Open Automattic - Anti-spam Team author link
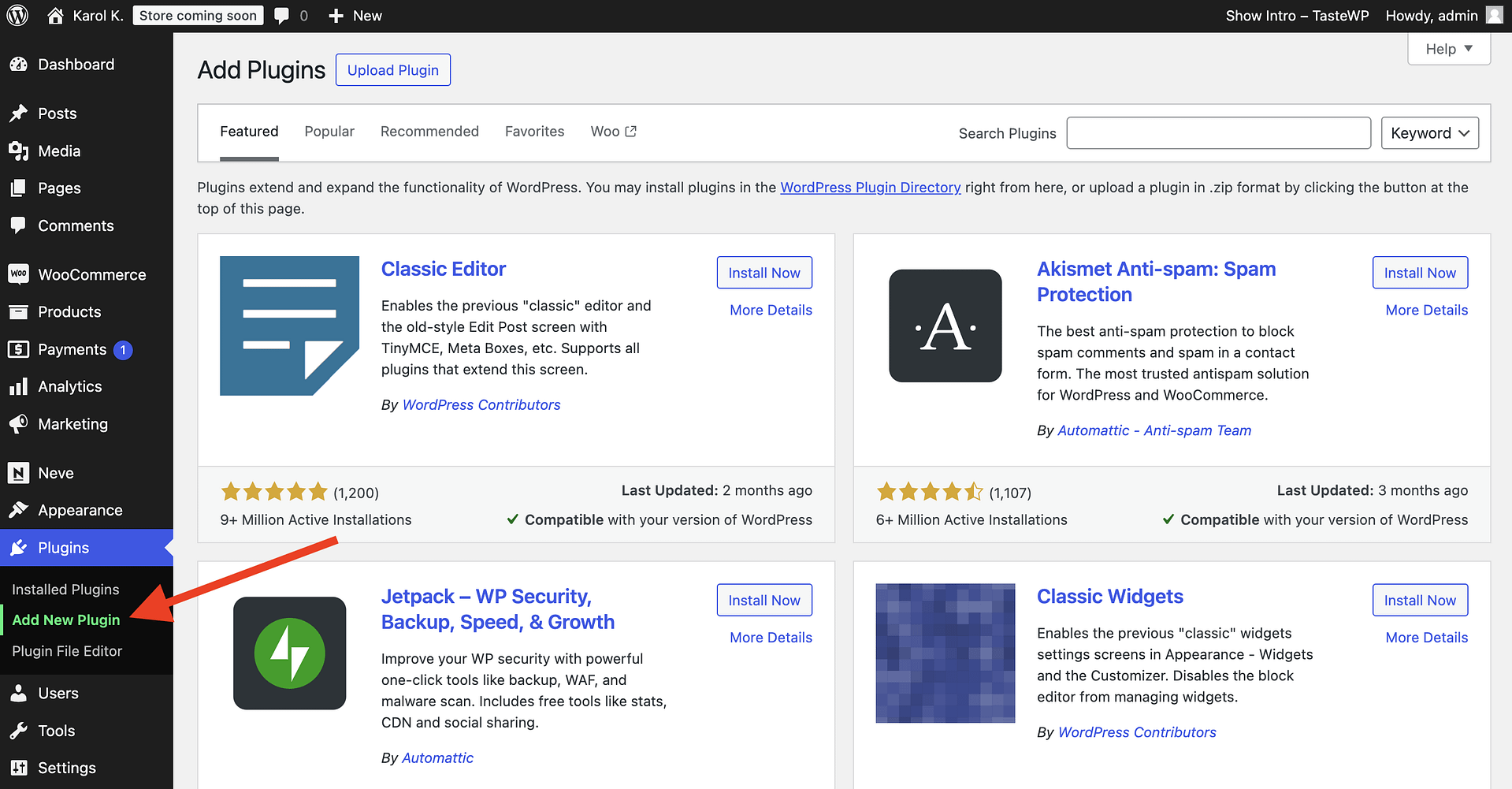 (x=1154, y=430)
